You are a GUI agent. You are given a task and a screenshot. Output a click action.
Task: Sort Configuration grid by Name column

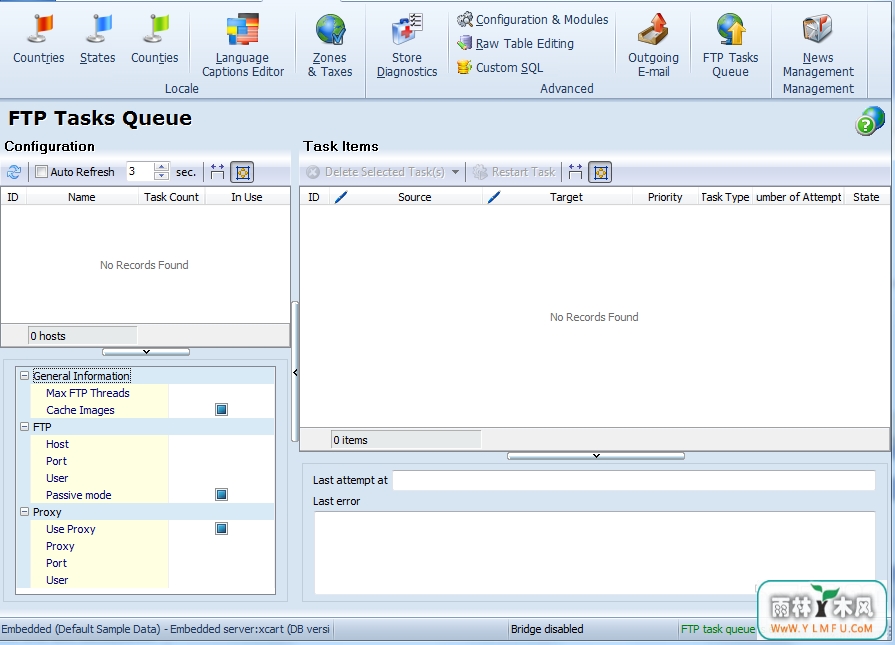click(82, 197)
